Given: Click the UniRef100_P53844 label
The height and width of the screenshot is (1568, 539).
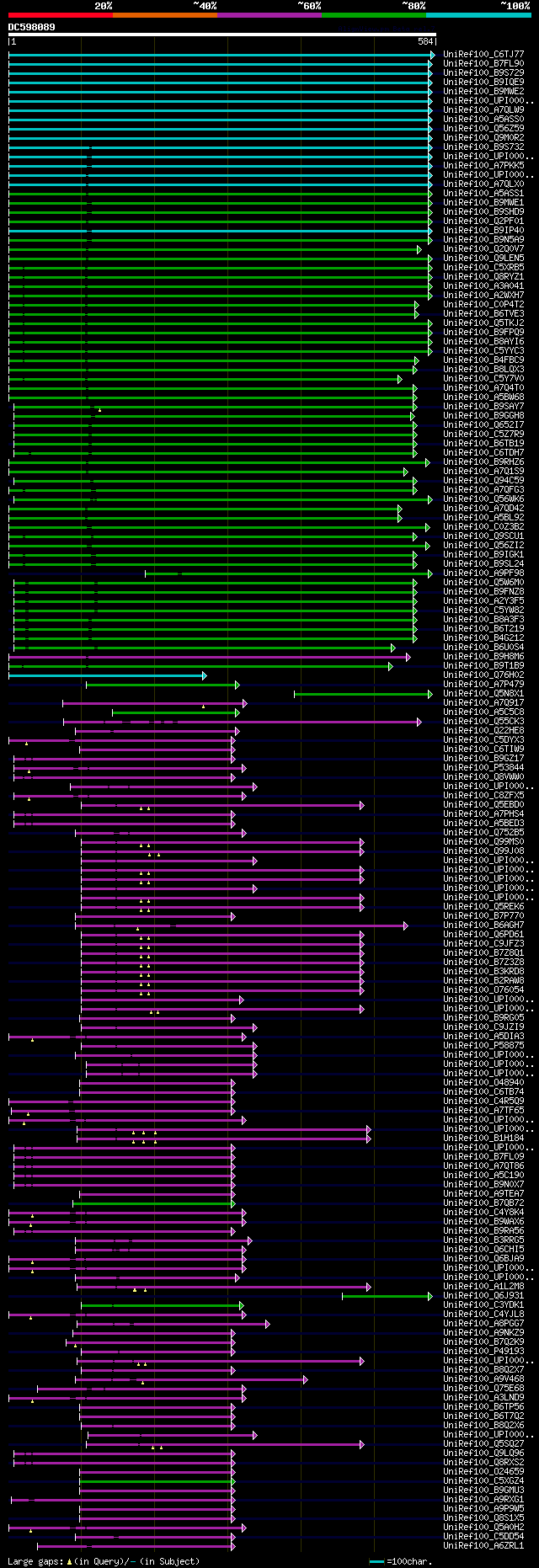Looking at the screenshot, I should coord(483,768).
